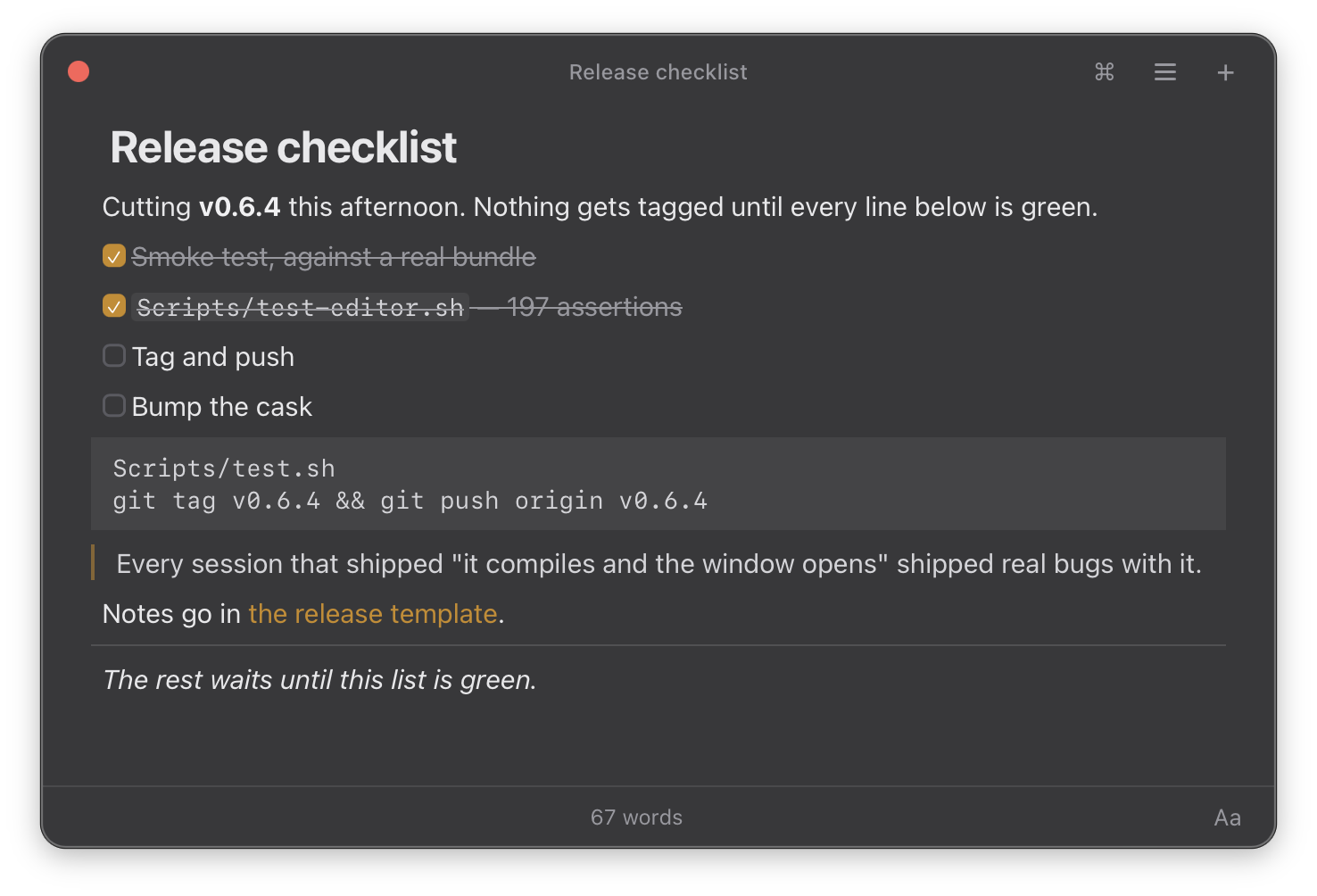Click the red close window button

[79, 71]
